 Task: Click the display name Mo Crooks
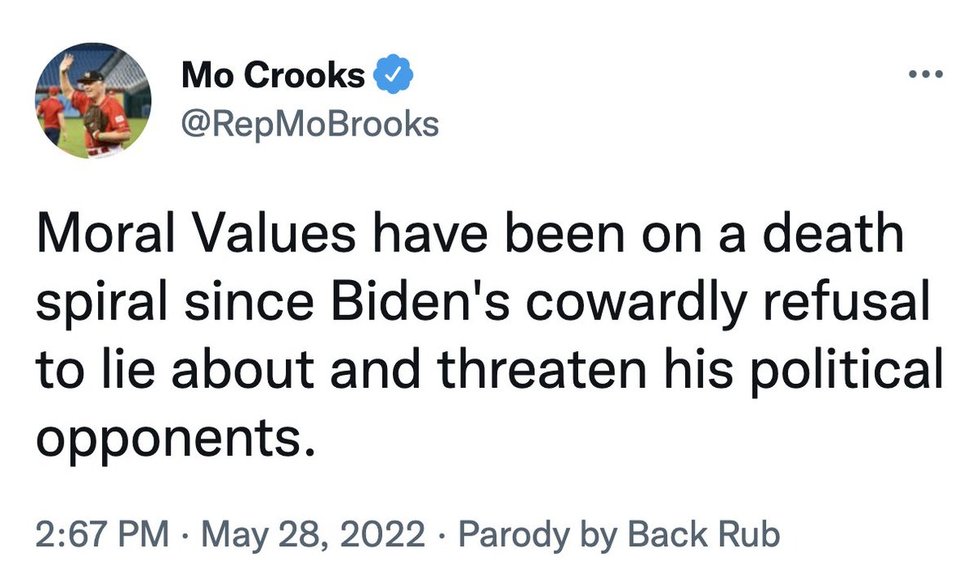[272, 75]
